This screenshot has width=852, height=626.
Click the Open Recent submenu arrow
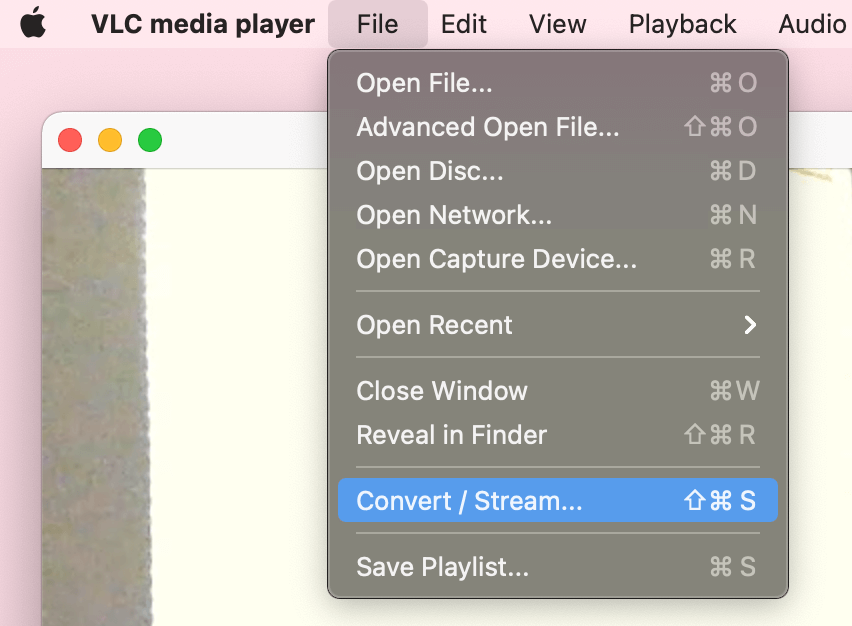pos(750,325)
